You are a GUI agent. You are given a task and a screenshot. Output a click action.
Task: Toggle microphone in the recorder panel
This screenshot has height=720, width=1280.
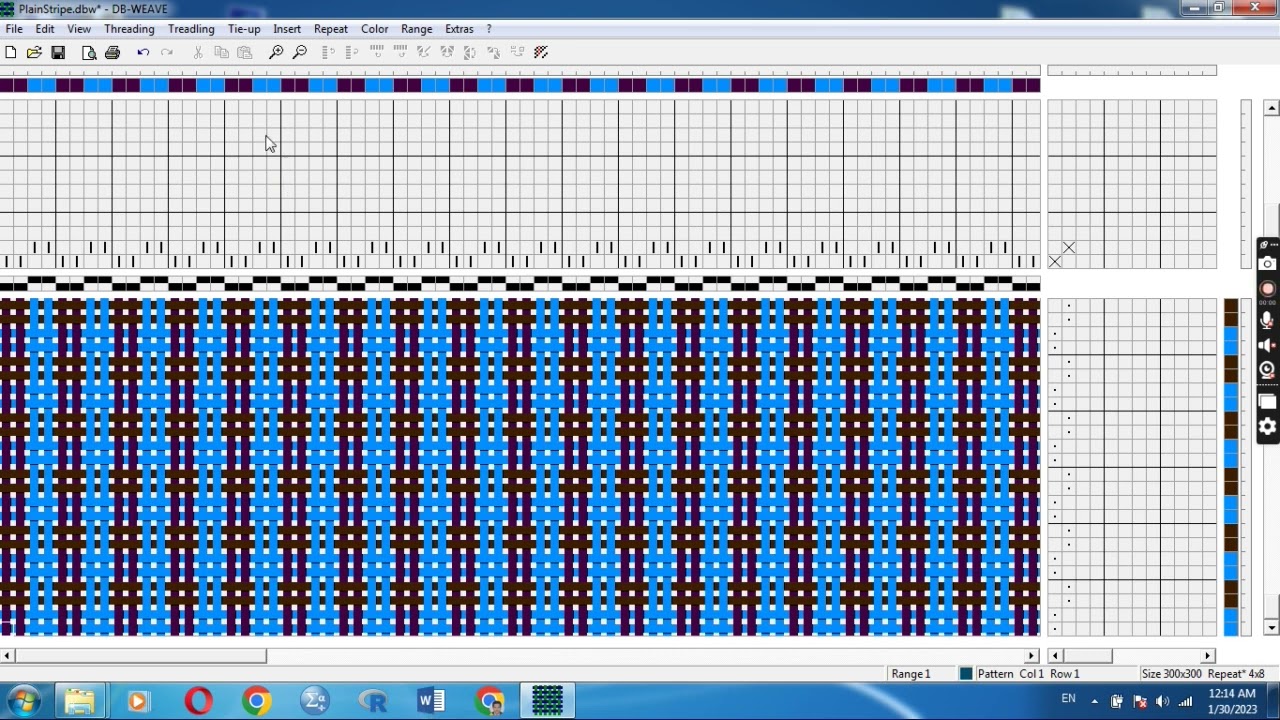1267,320
